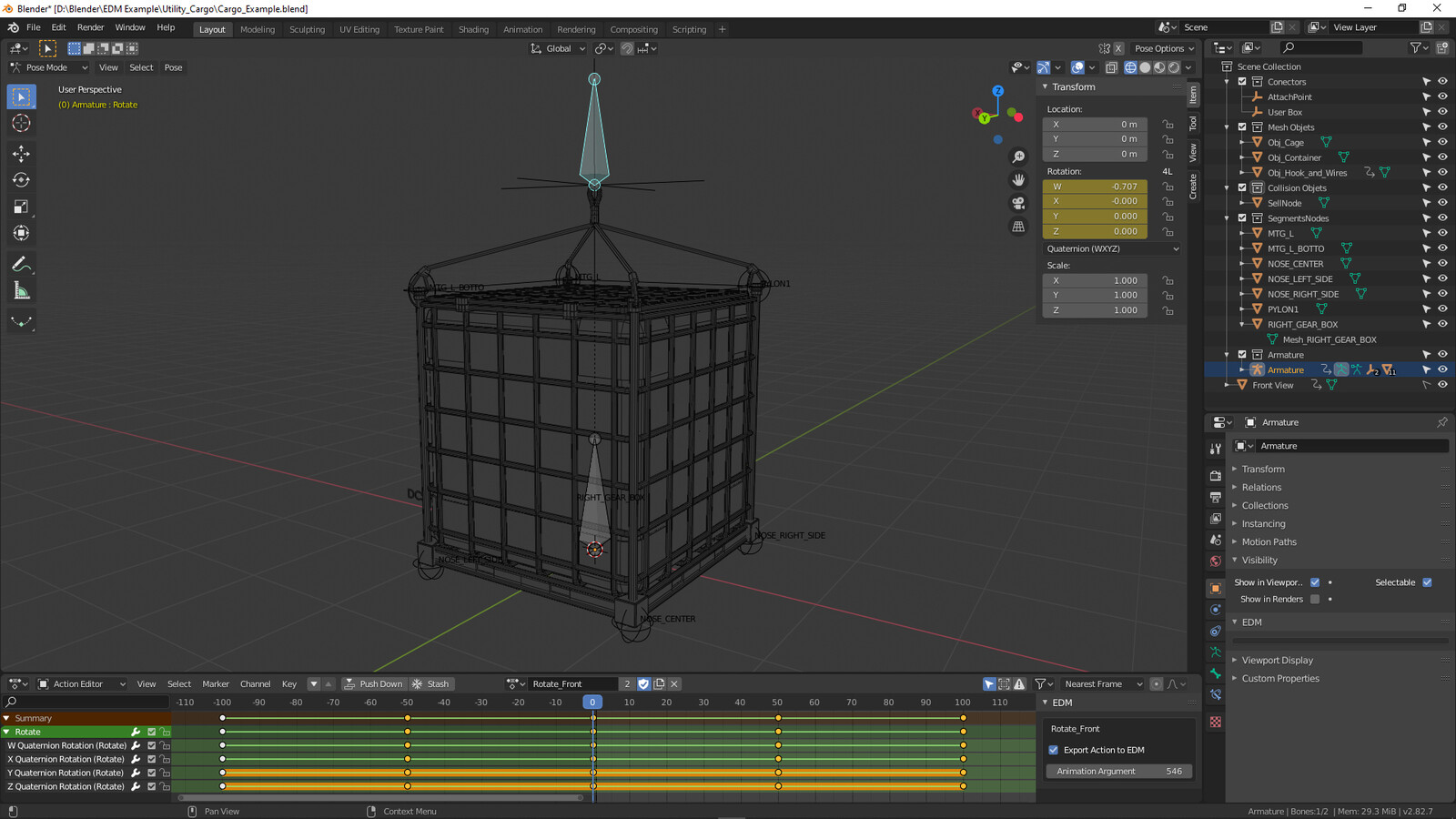Open the Pose menu in viewport header
This screenshot has width=1456, height=819.
click(173, 67)
